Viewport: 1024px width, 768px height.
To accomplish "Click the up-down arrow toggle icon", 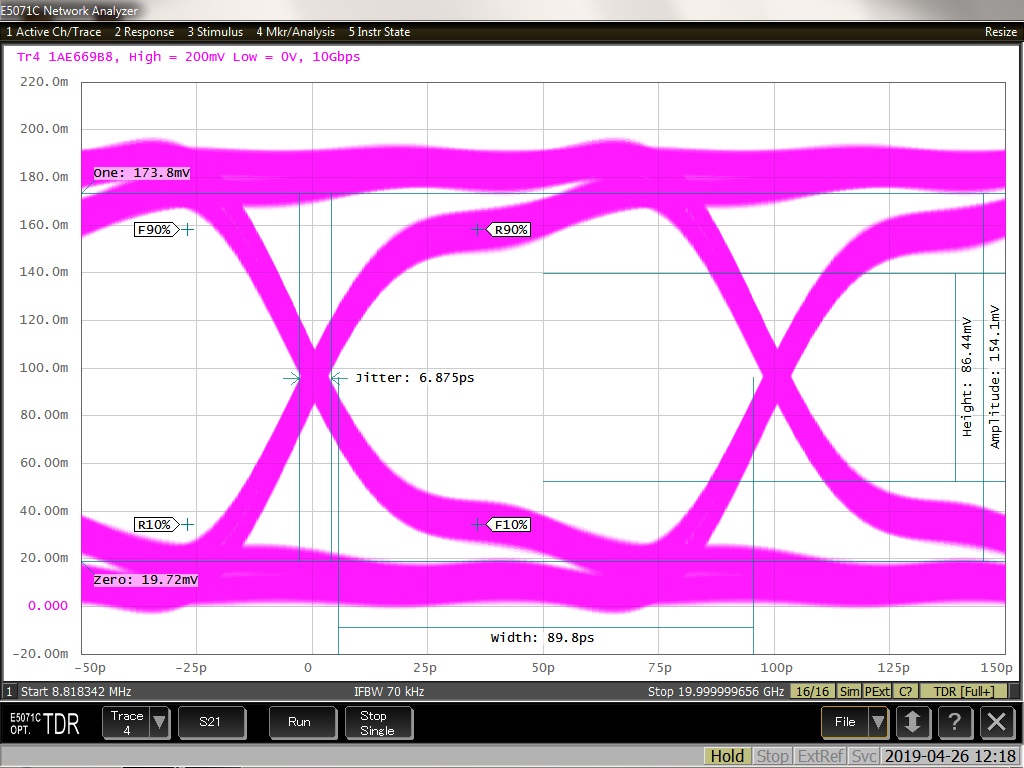I will coord(913,722).
